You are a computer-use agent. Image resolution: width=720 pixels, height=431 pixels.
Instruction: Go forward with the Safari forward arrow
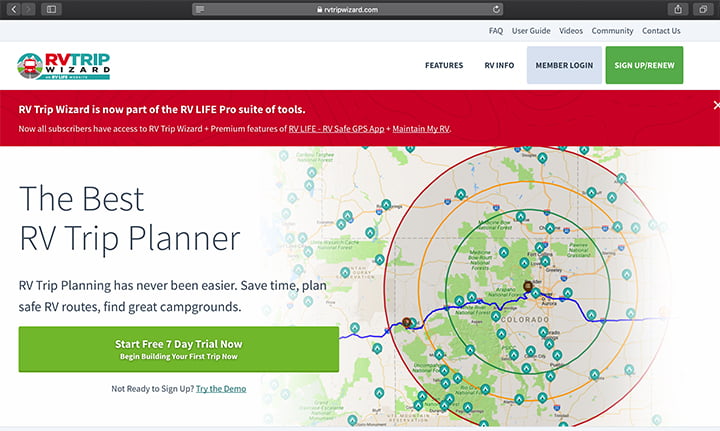28,9
